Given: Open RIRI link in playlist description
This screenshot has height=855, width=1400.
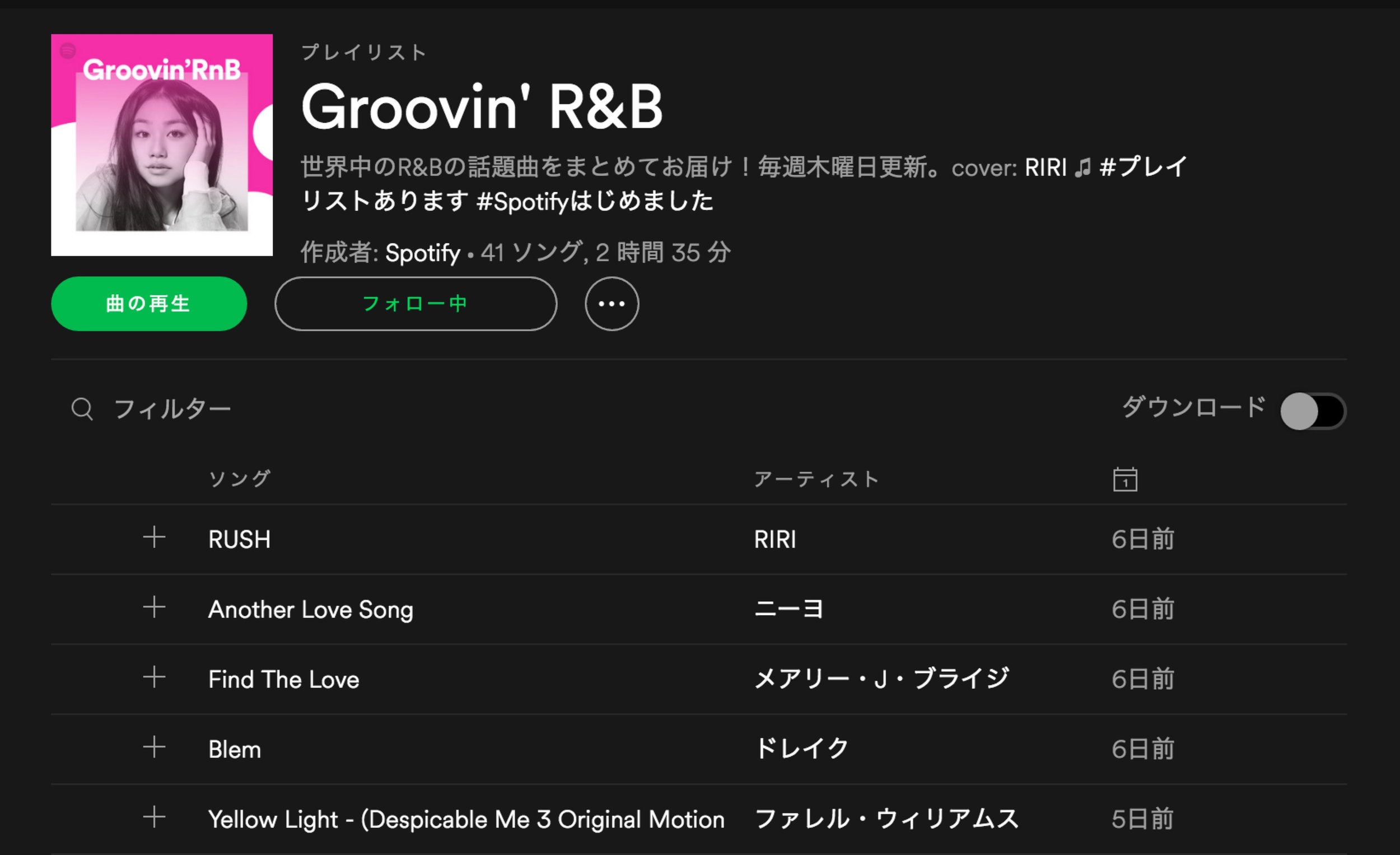Looking at the screenshot, I should [x=1046, y=168].
